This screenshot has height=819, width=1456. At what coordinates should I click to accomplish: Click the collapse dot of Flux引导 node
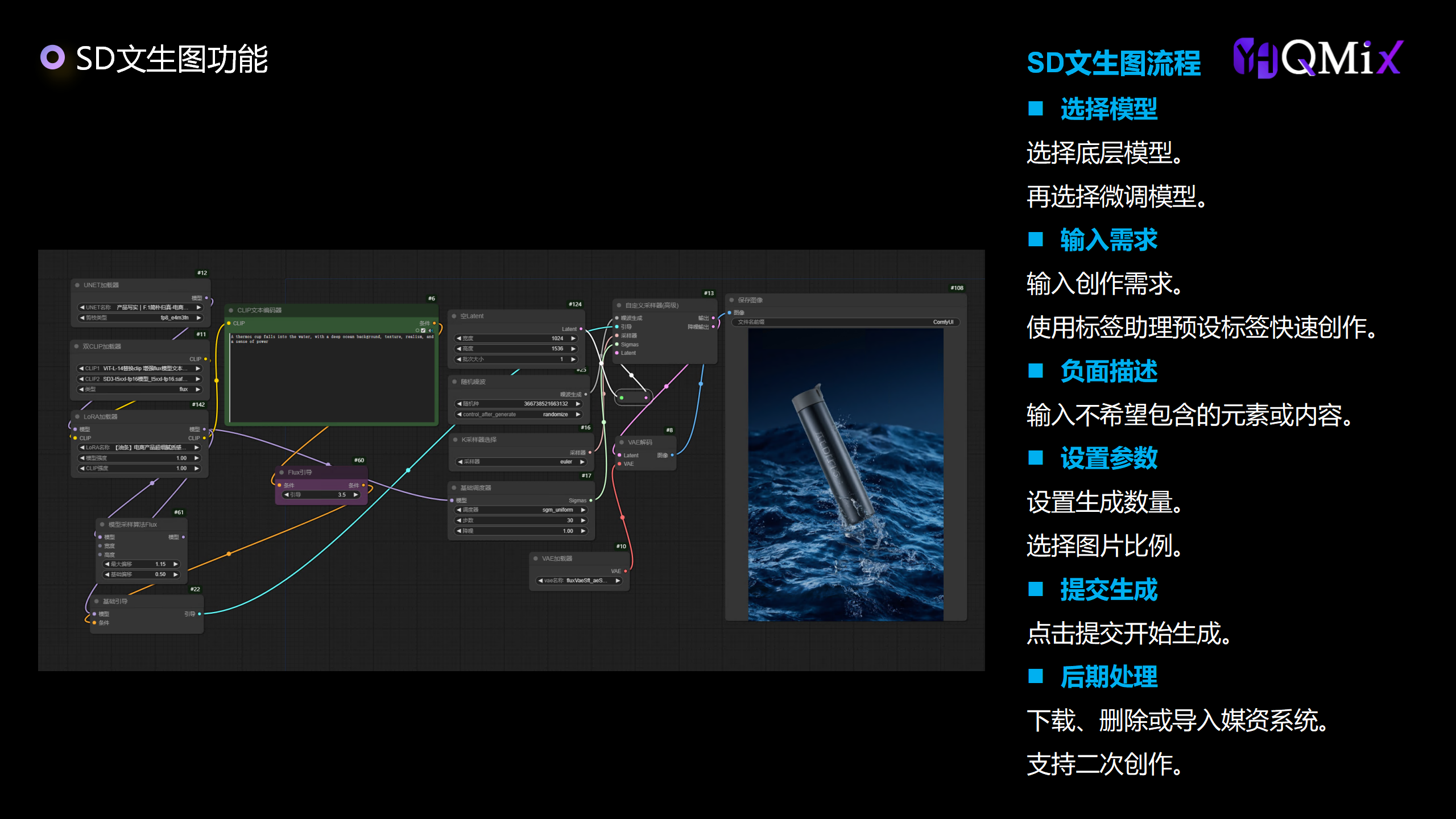[x=282, y=472]
